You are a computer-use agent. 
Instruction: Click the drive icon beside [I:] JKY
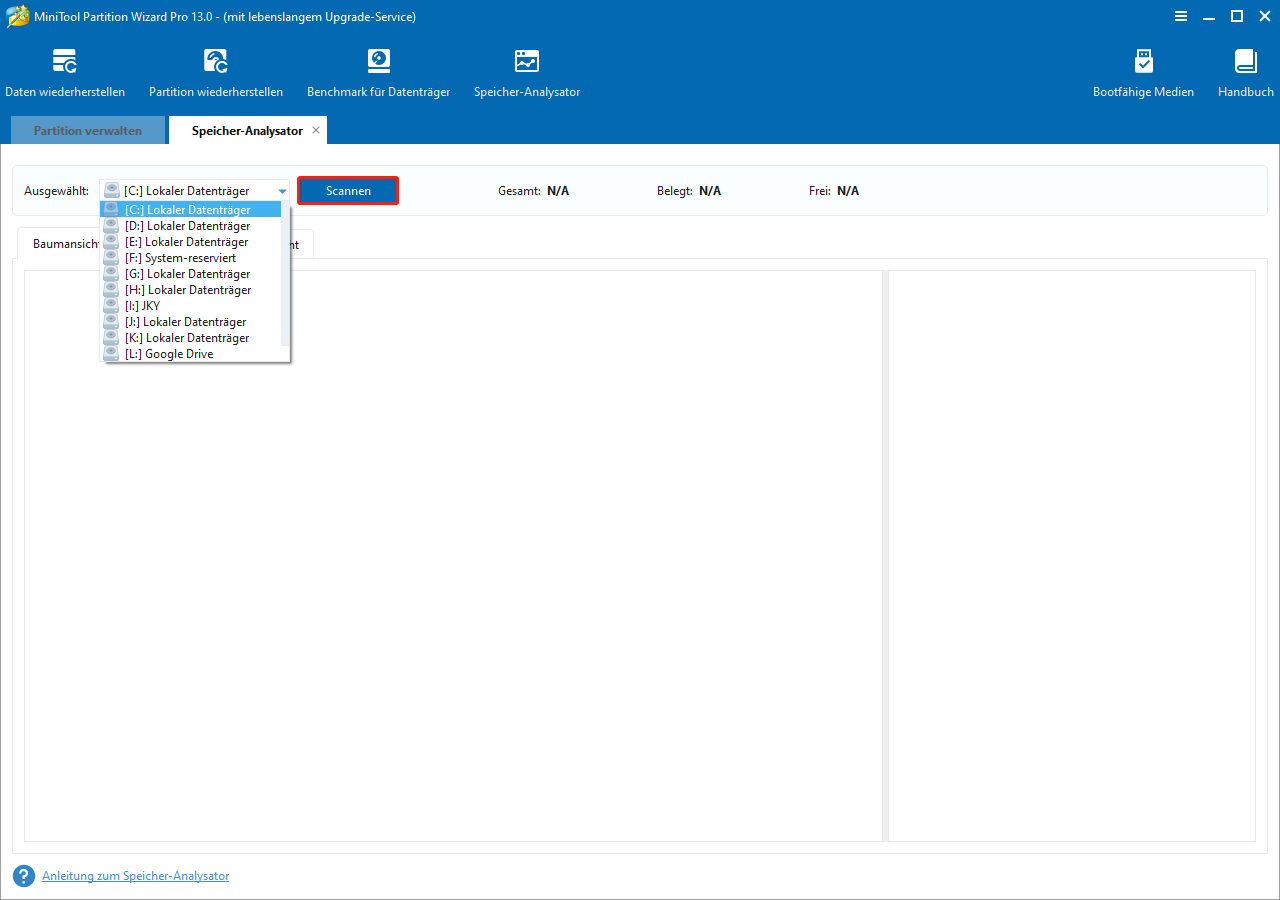[110, 305]
